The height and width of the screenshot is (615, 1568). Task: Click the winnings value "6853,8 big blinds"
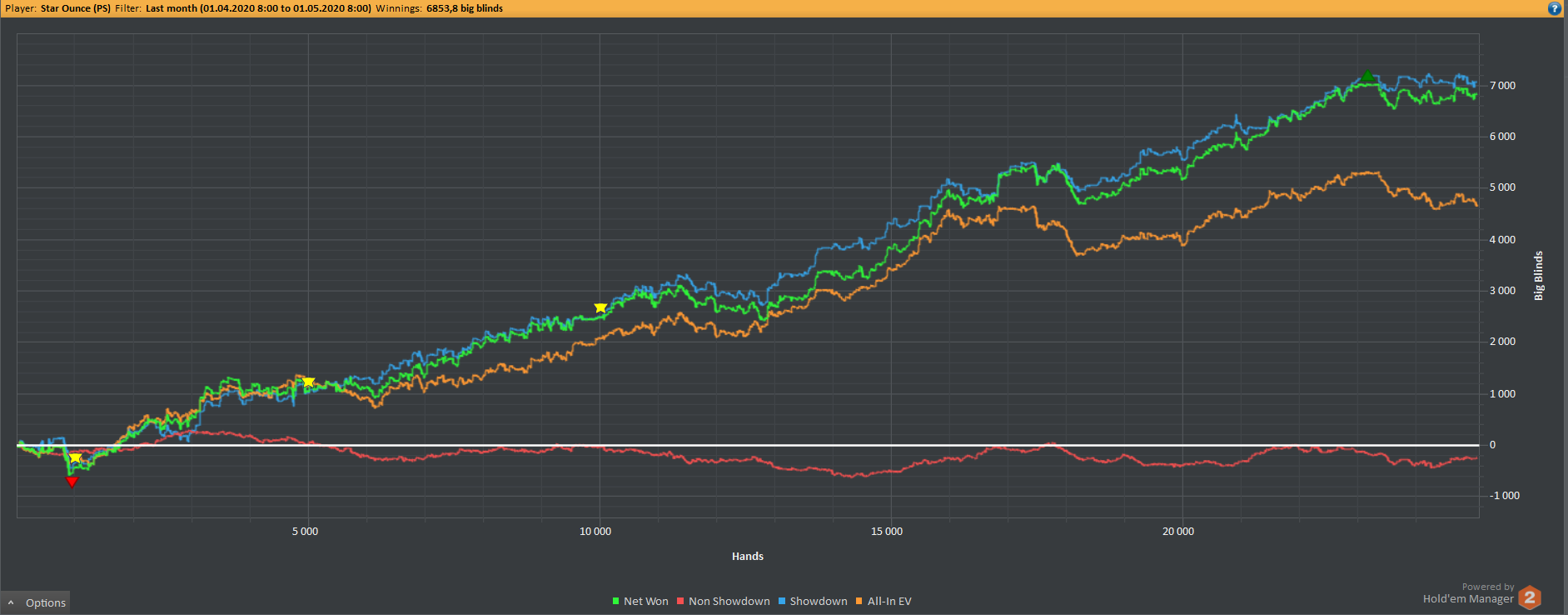465,8
